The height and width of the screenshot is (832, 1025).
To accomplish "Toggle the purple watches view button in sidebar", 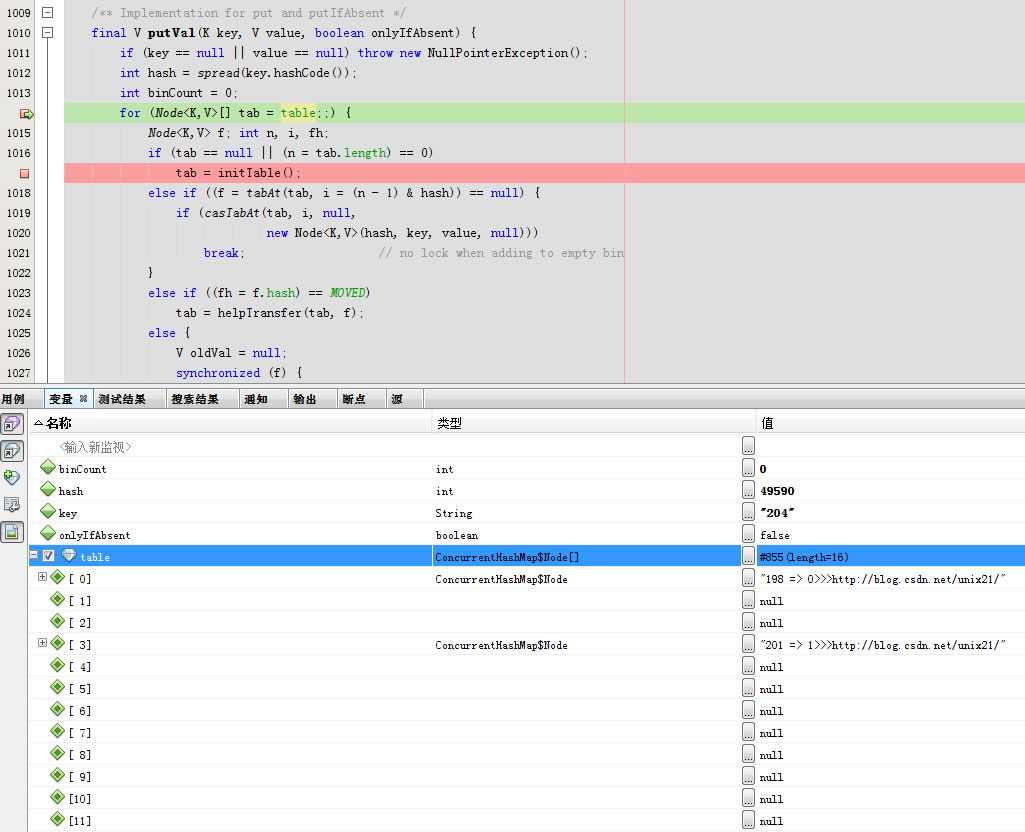I will click(12, 424).
